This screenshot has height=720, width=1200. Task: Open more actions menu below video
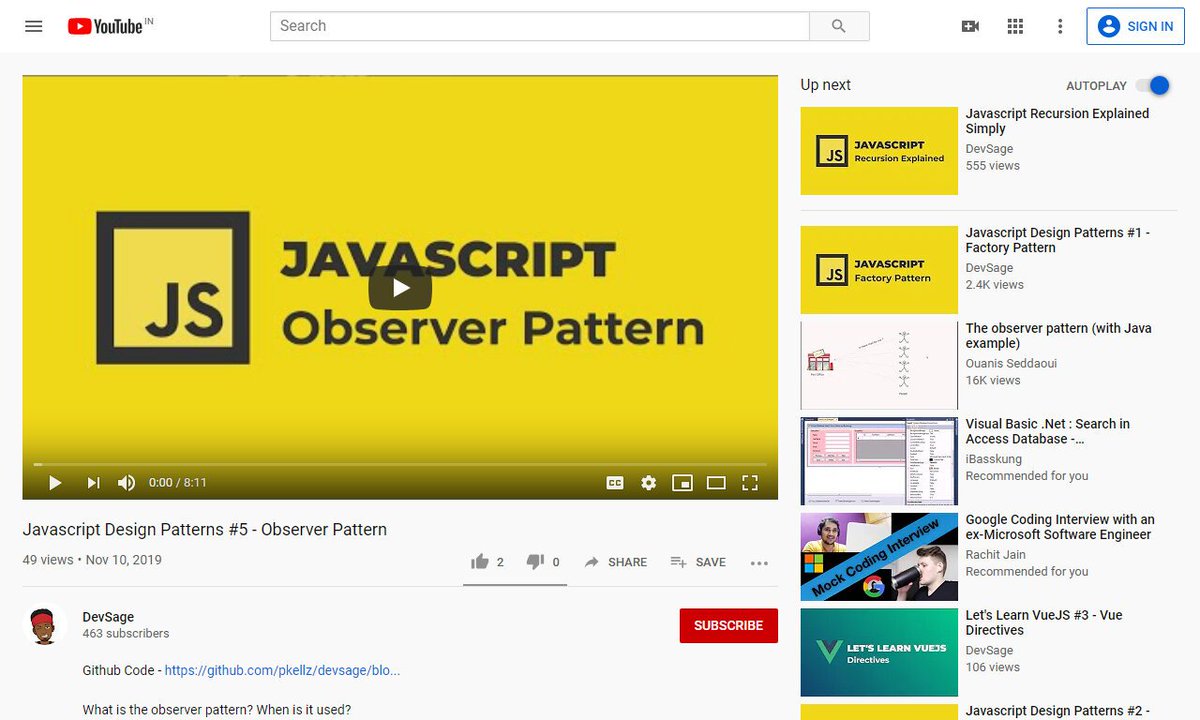point(759,563)
